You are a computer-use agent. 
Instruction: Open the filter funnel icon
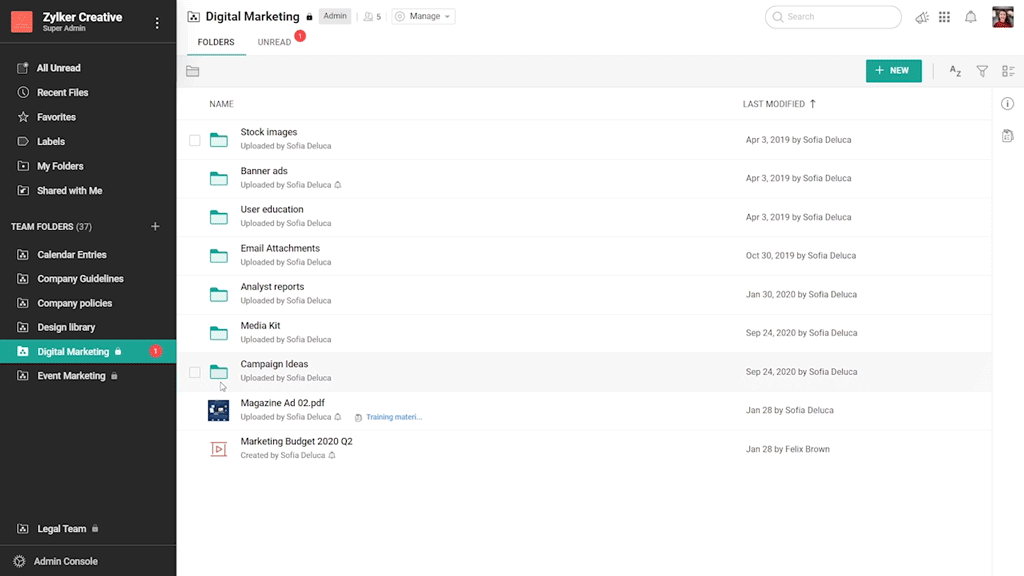982,71
